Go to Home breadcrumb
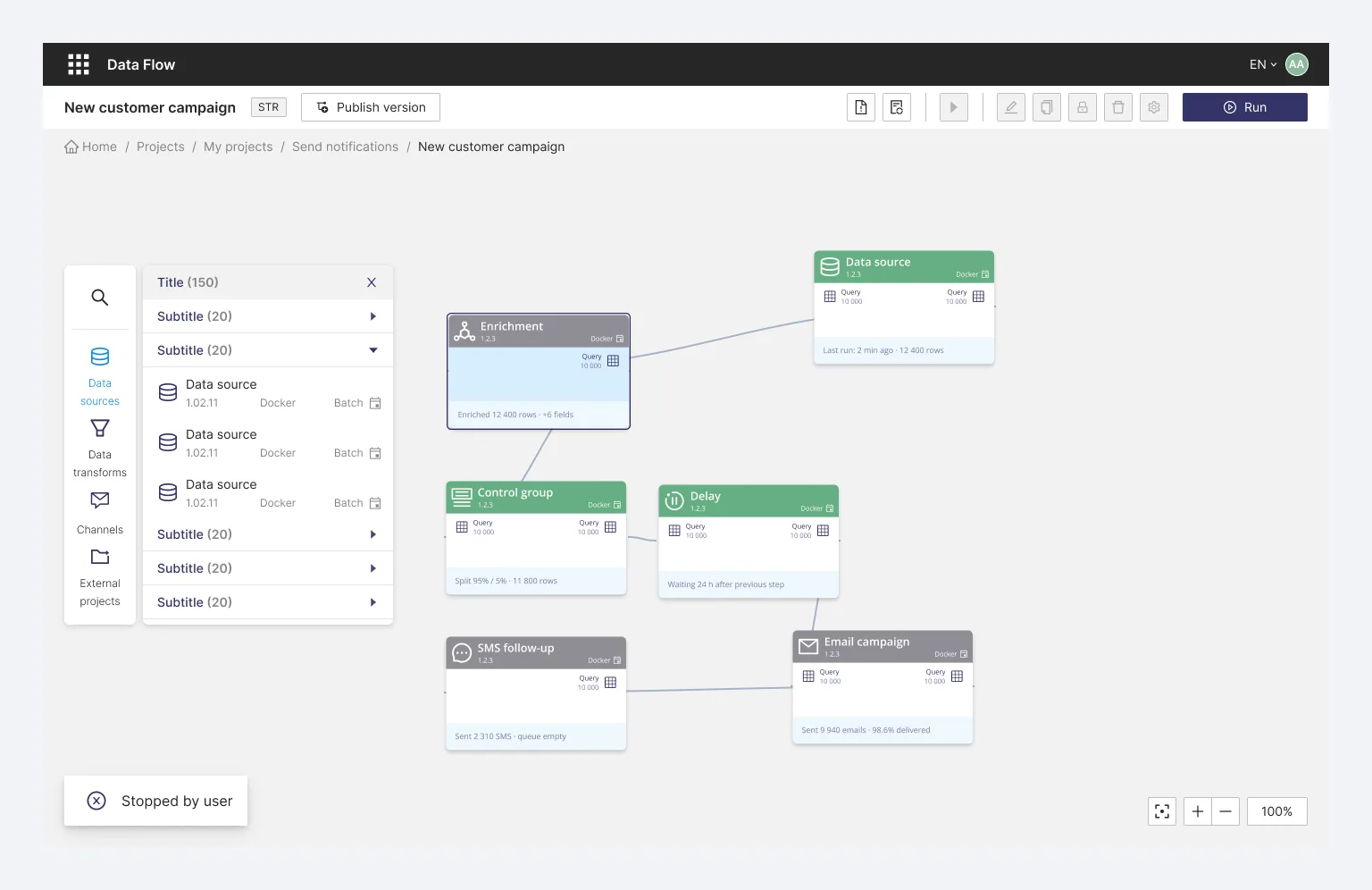 pos(91,147)
